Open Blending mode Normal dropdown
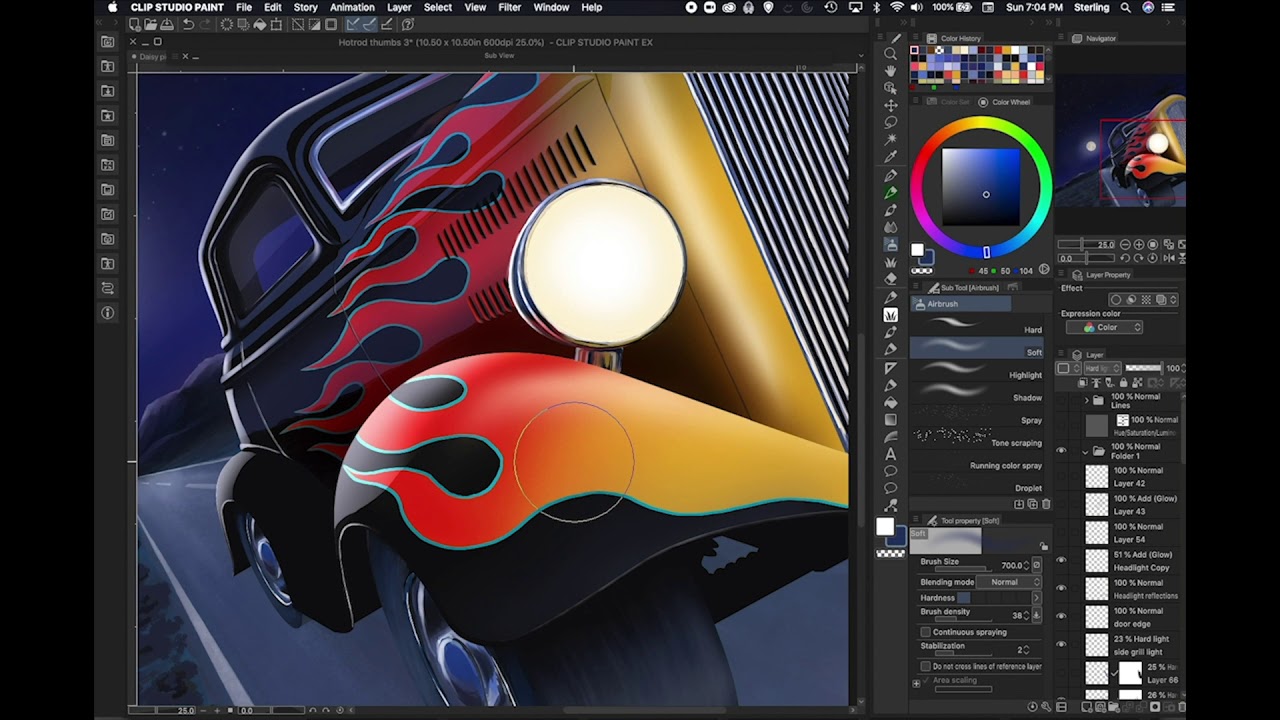Screen dimensions: 1280x720 (1008, 582)
